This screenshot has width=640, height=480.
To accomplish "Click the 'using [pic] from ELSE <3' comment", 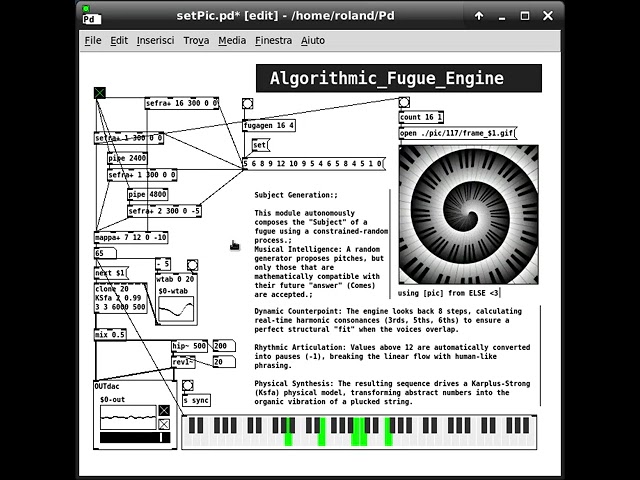I will pyautogui.click(x=449, y=293).
